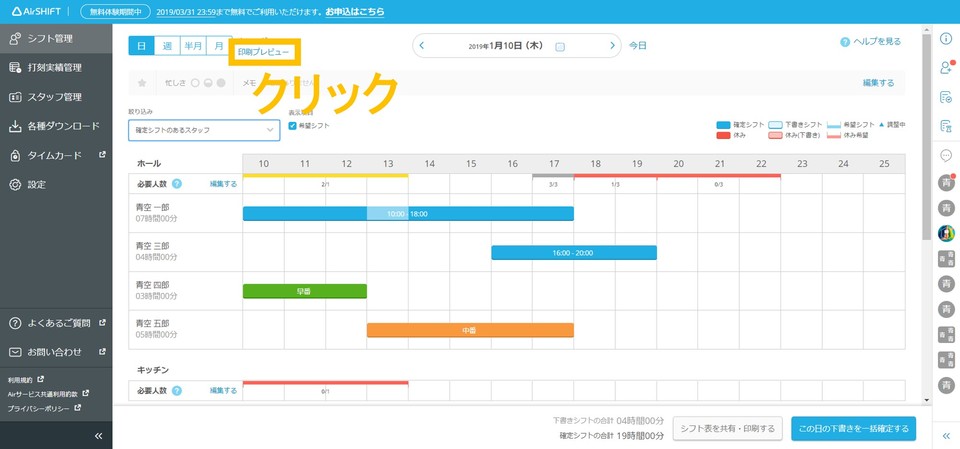The image size is (960, 449).
Task: Open 利用規約 link
Action: click(x=25, y=380)
